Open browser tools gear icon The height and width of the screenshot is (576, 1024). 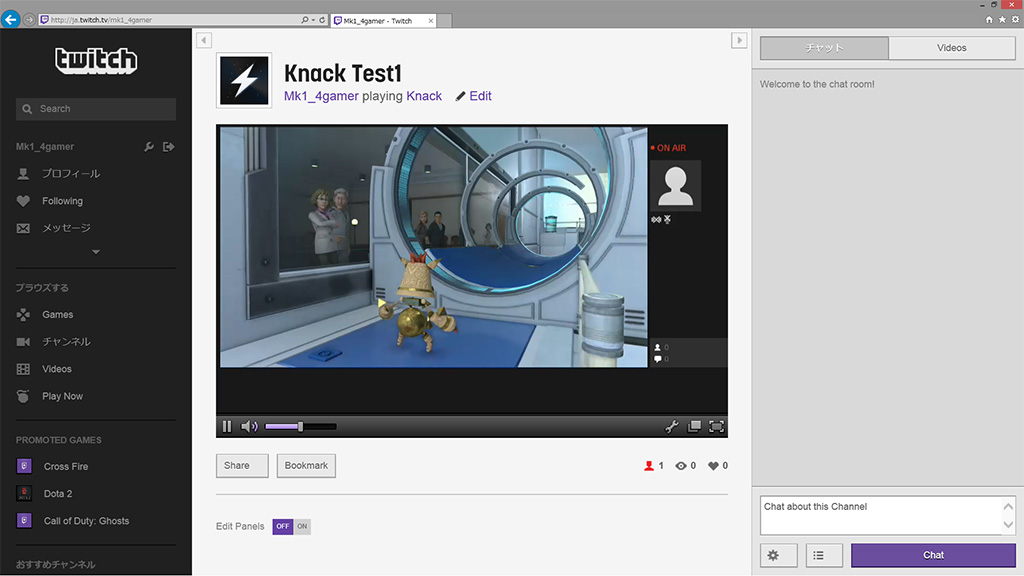click(x=1015, y=20)
